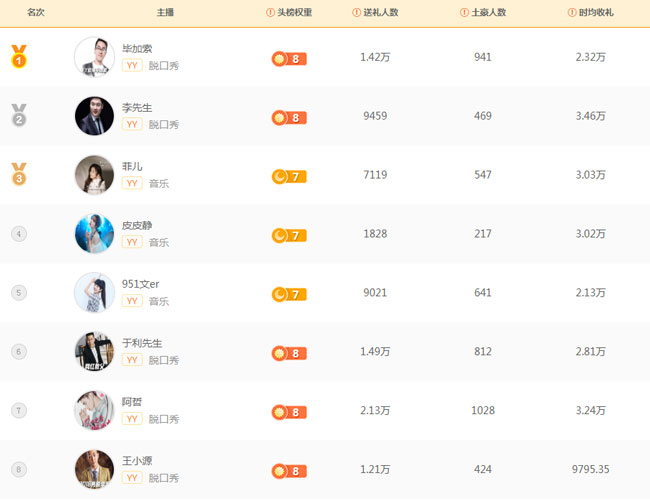Click 毕加索's sun level 8 badge
650x500 pixels.
click(x=289, y=59)
